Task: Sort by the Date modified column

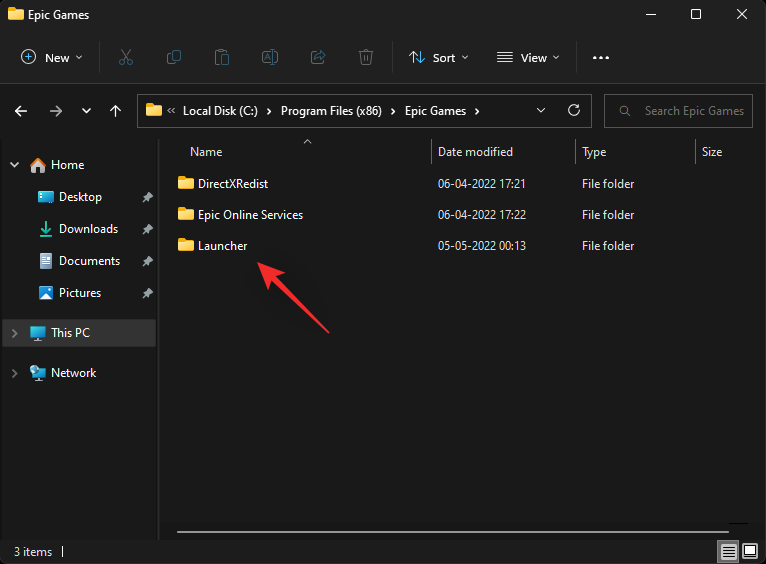Action: [x=475, y=152]
